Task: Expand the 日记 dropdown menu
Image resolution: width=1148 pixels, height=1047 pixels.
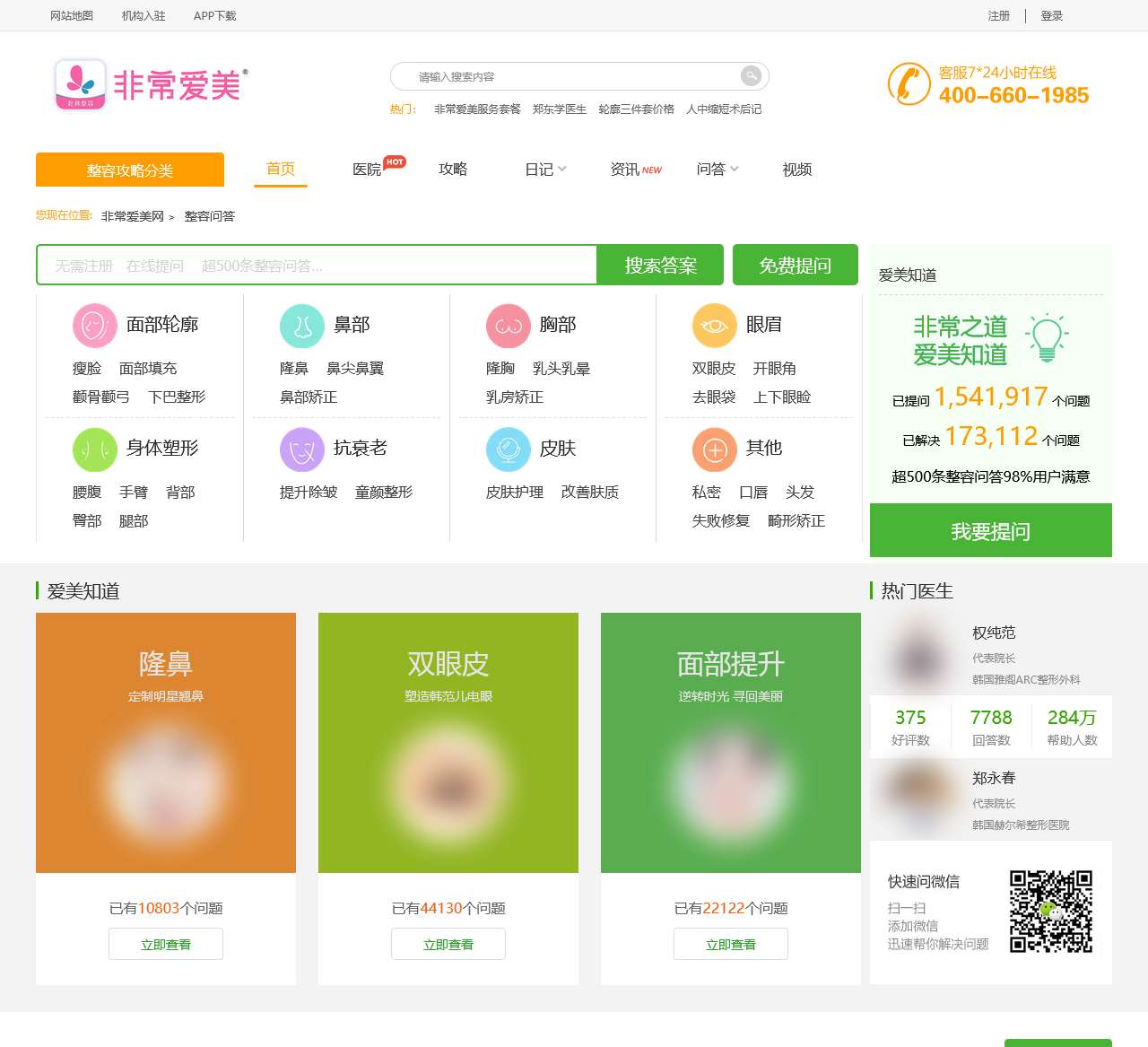Action: tap(543, 169)
